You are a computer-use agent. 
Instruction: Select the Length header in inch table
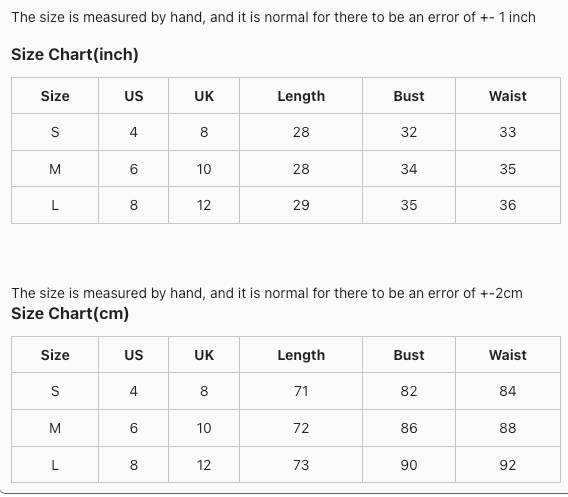[301, 96]
